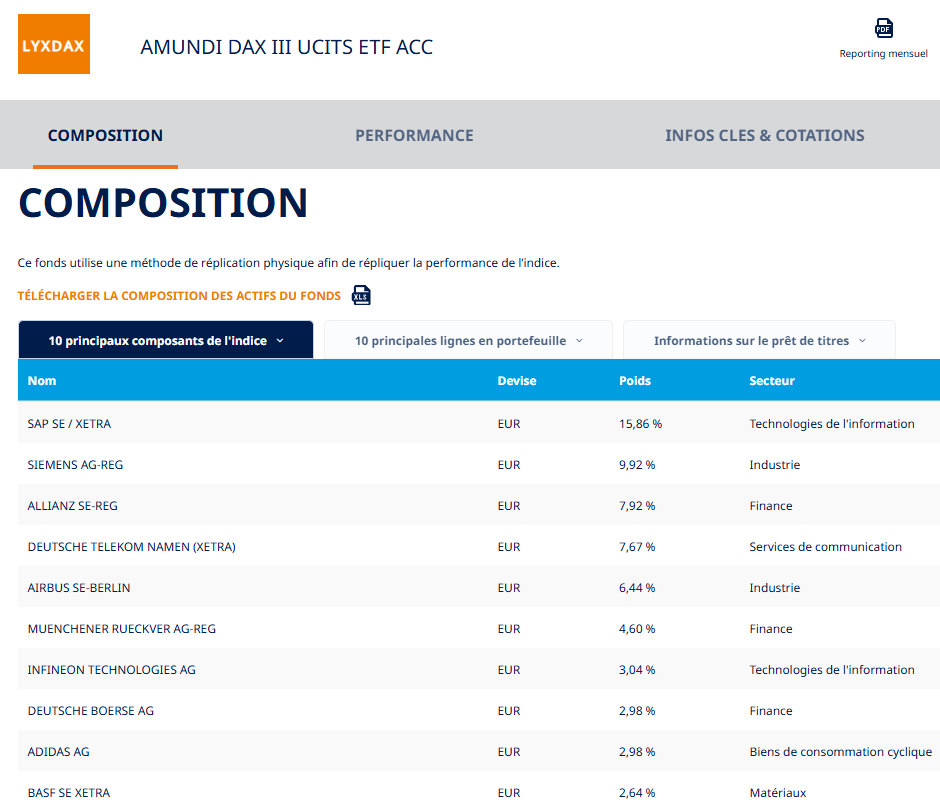The width and height of the screenshot is (940, 811).
Task: Select MUENCHENER RUECKVER AG-REG name
Action: pos(122,629)
